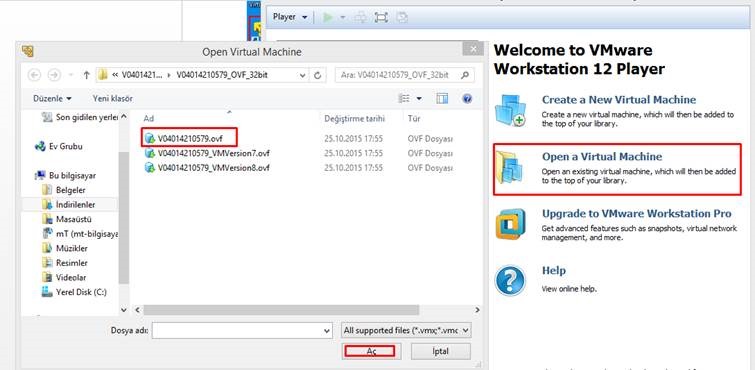This screenshot has width=755, height=370.
Task: Click the Forward navigation arrow in dialog
Action: (54, 75)
